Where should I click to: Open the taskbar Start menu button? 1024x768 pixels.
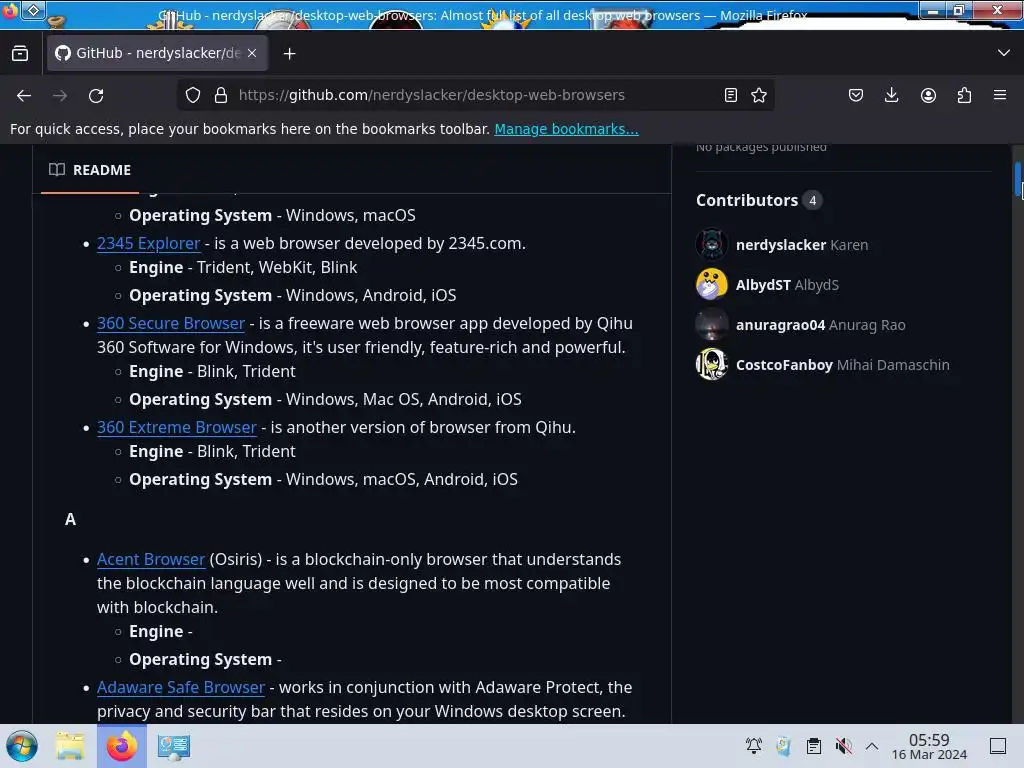pyautogui.click(x=22, y=746)
